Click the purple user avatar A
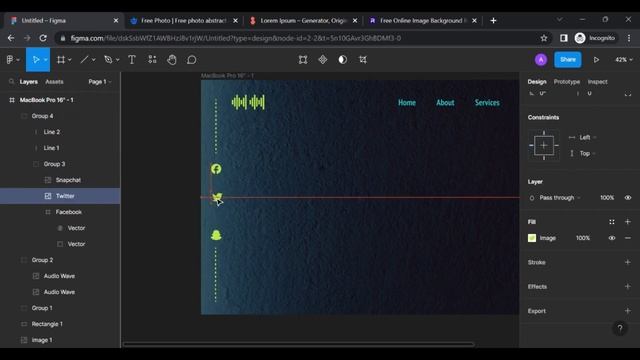This screenshot has width=640, height=360. [541, 60]
